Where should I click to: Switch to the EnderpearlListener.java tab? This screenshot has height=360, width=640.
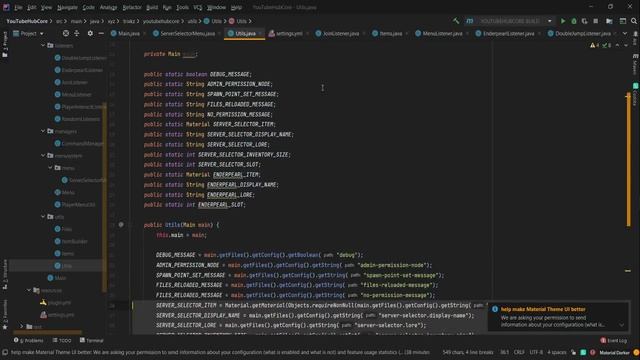click(505, 33)
